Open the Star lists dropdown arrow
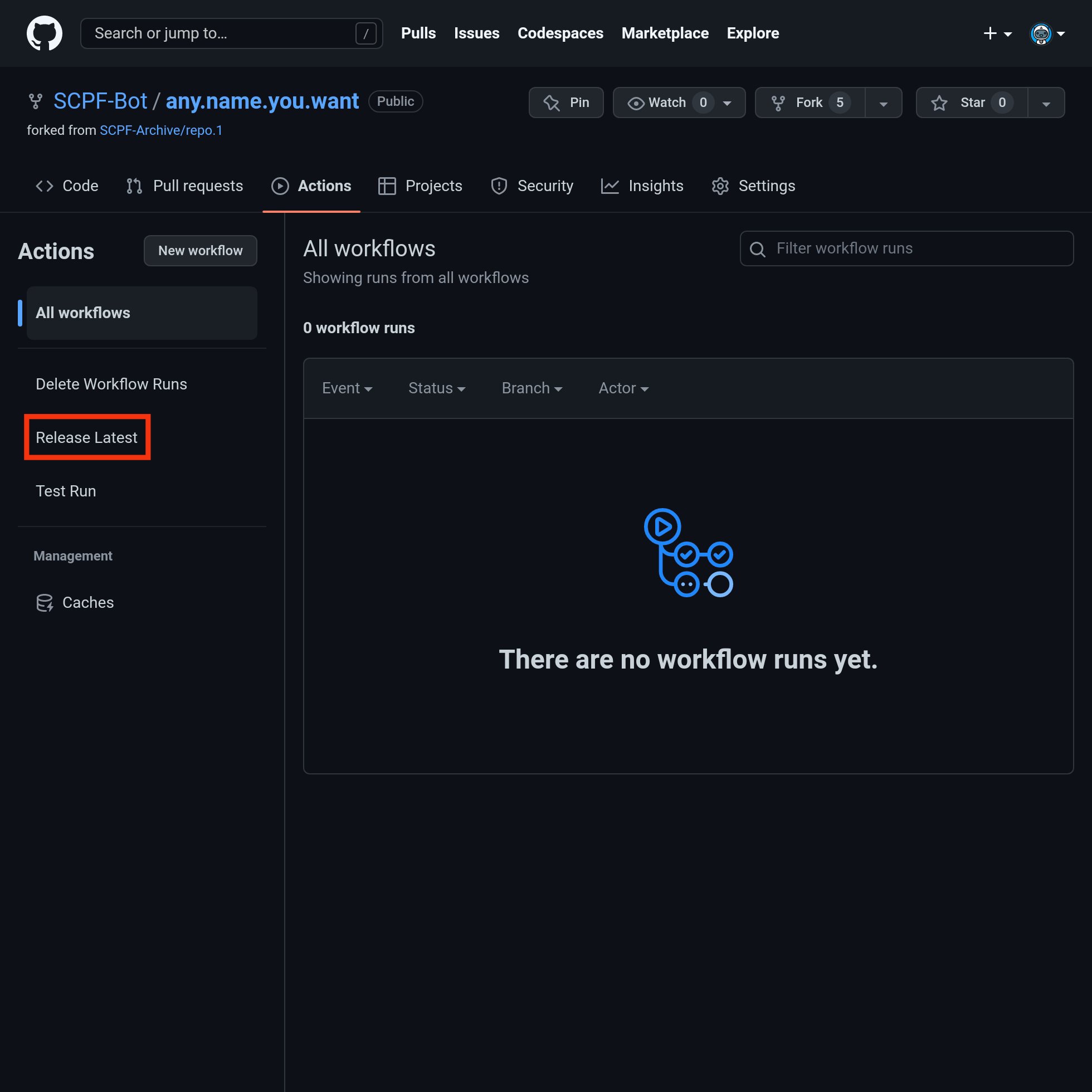Screen dimensions: 1092x1092 1046,103
